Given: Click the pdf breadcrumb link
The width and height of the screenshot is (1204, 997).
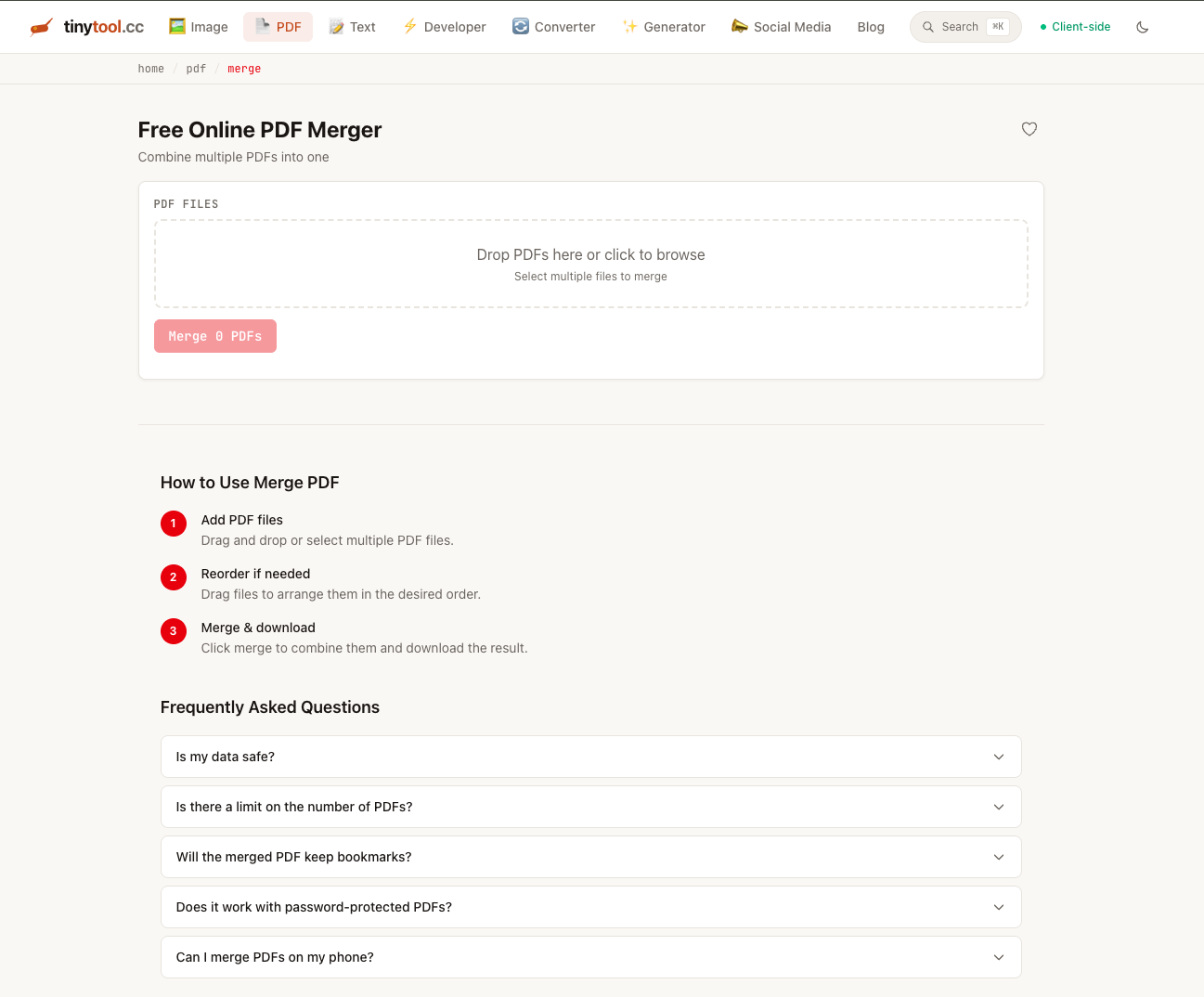Looking at the screenshot, I should pos(196,68).
